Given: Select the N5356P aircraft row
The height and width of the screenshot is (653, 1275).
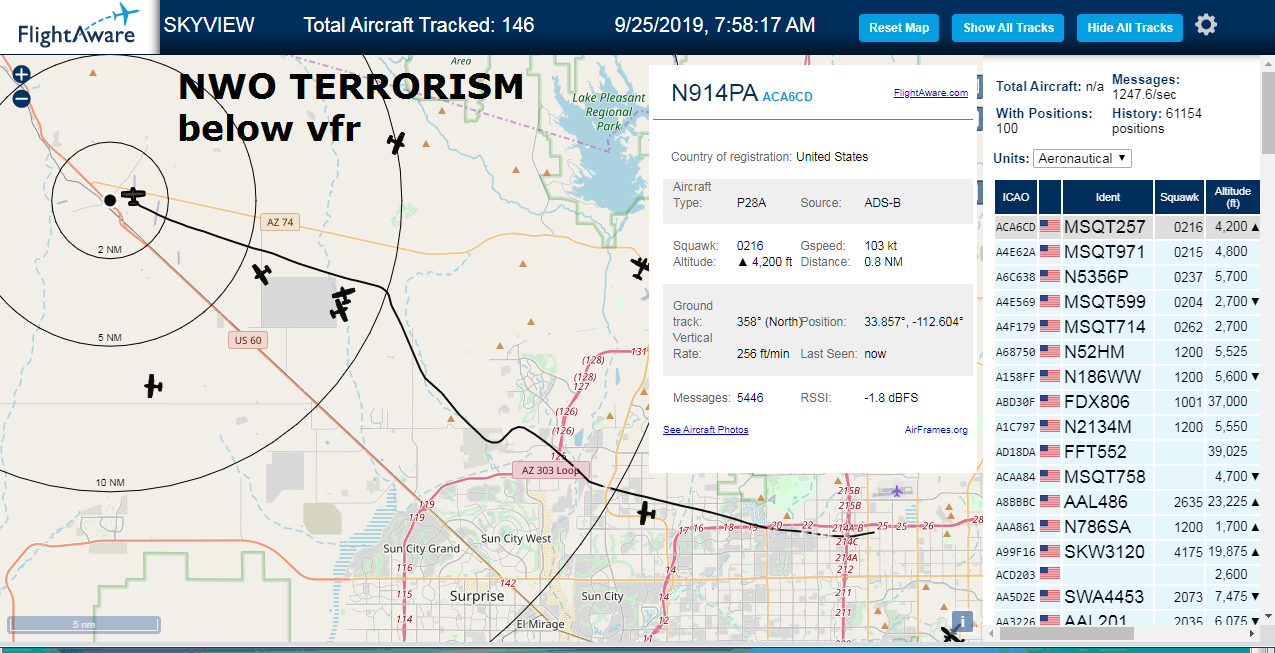Looking at the screenshot, I should point(1127,277).
